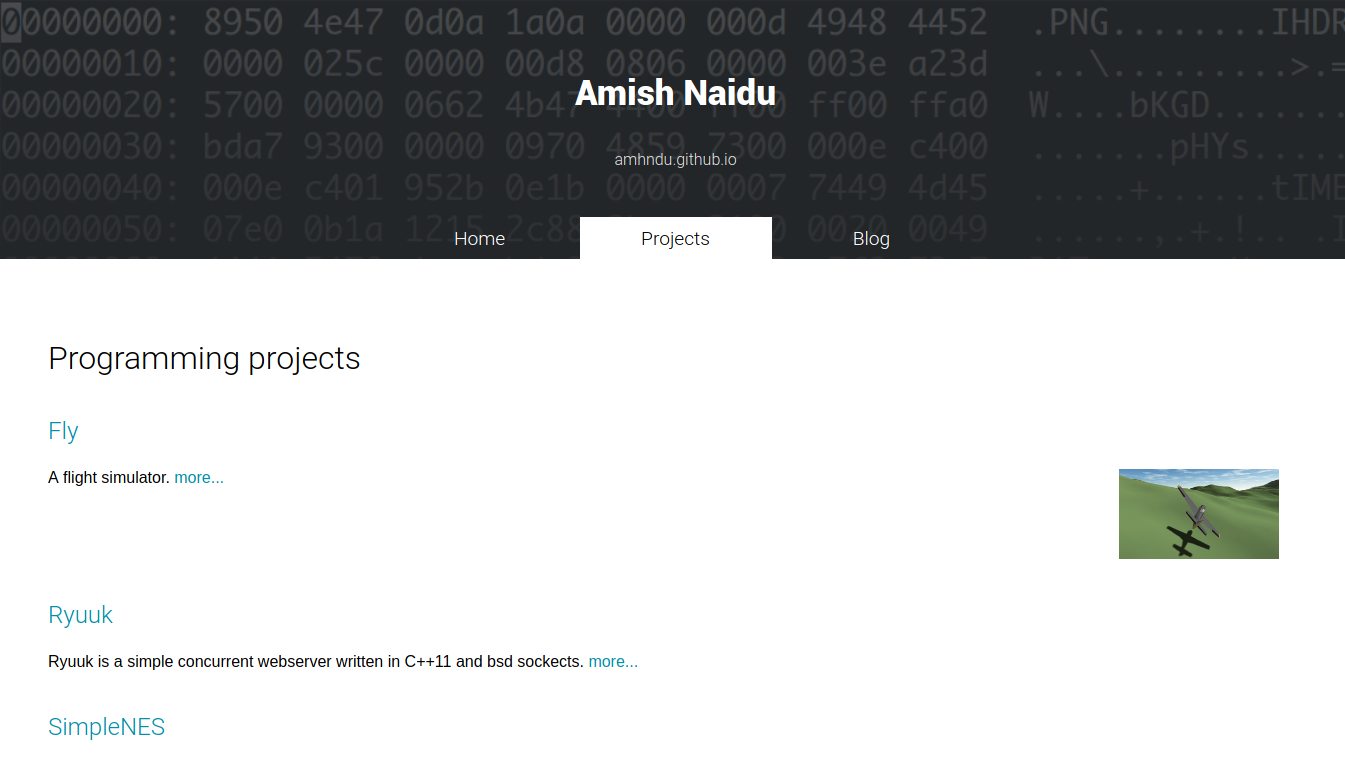Click the Ryuuk concurrent webserver description text
1345x760 pixels.
[x=316, y=662]
